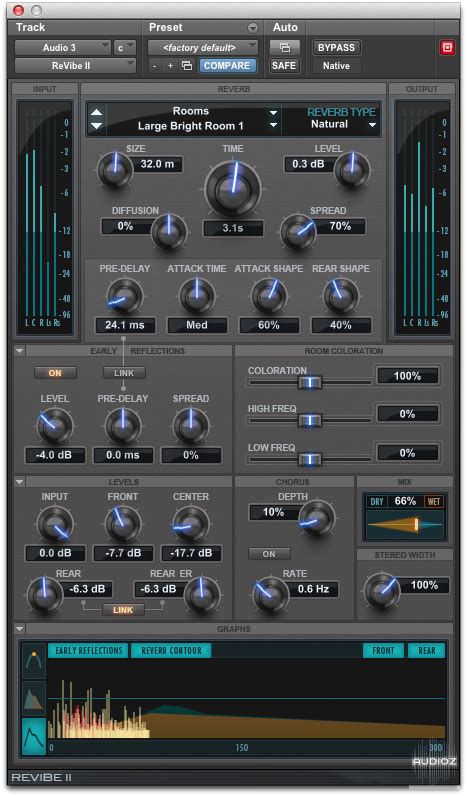Click the chorus RATE knob
The image size is (467, 796).
click(270, 594)
